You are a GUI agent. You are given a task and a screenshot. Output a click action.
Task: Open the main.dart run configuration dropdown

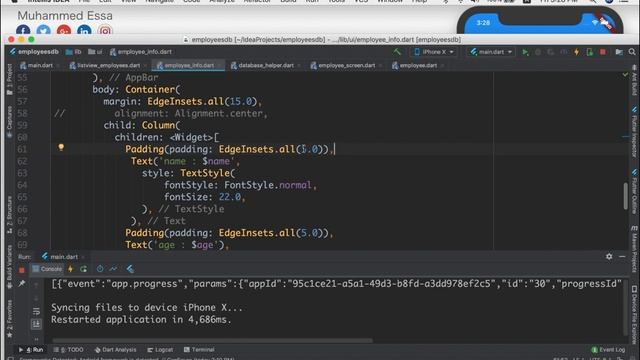click(491, 52)
